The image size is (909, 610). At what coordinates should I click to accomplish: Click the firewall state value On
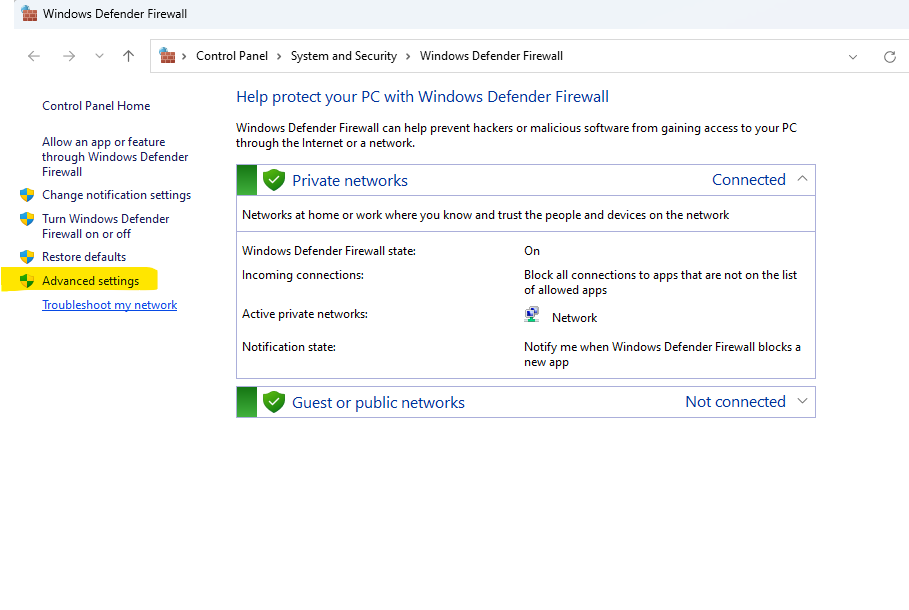coord(532,251)
